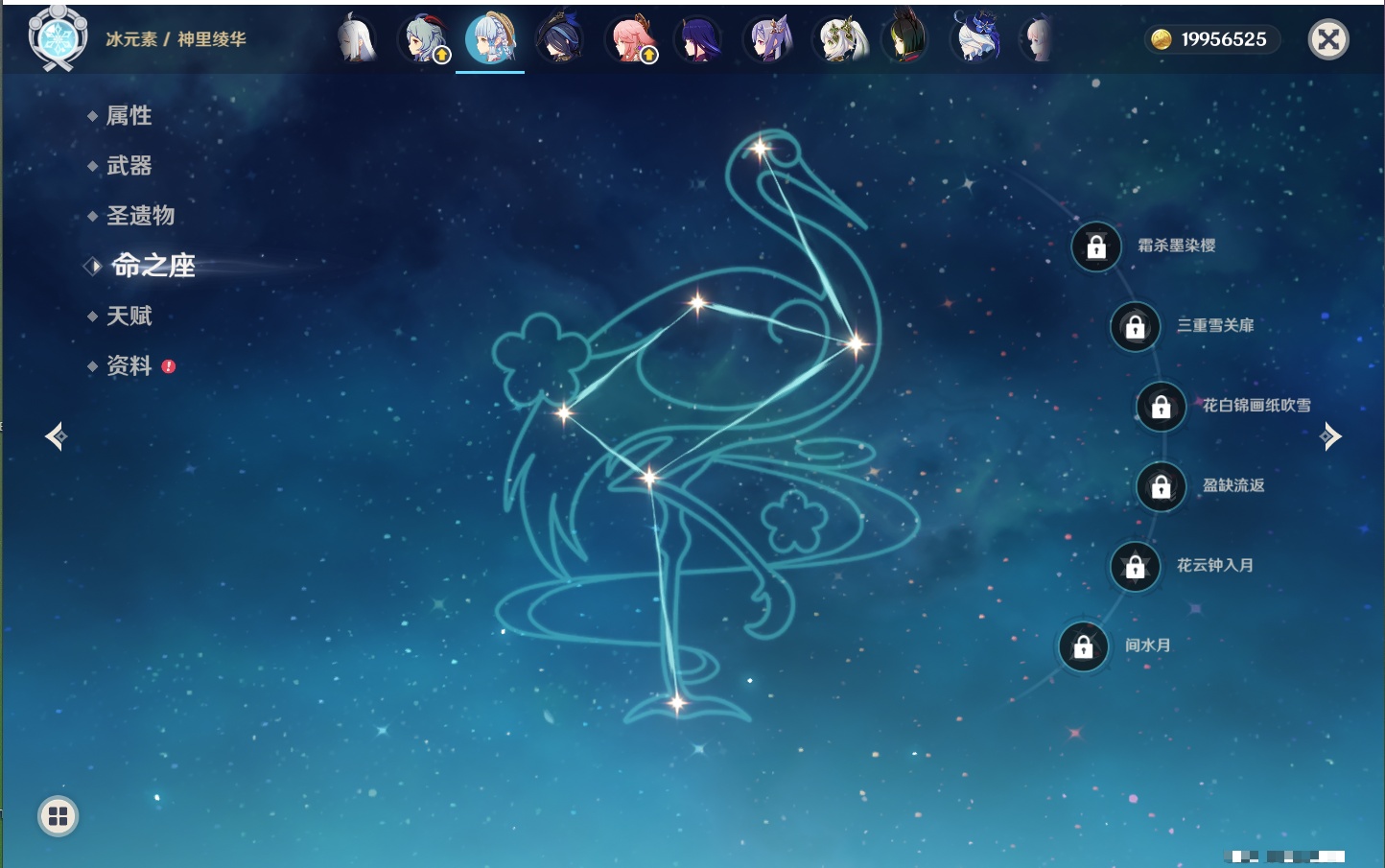
Task: View the 间水月 constellation label
Action: 1148,645
